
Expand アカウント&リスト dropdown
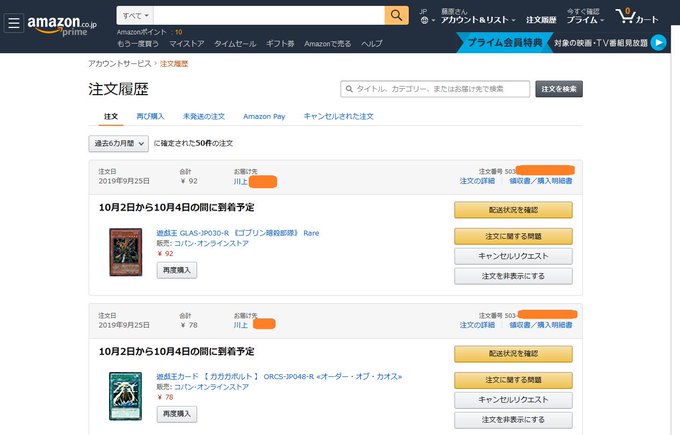[x=478, y=20]
